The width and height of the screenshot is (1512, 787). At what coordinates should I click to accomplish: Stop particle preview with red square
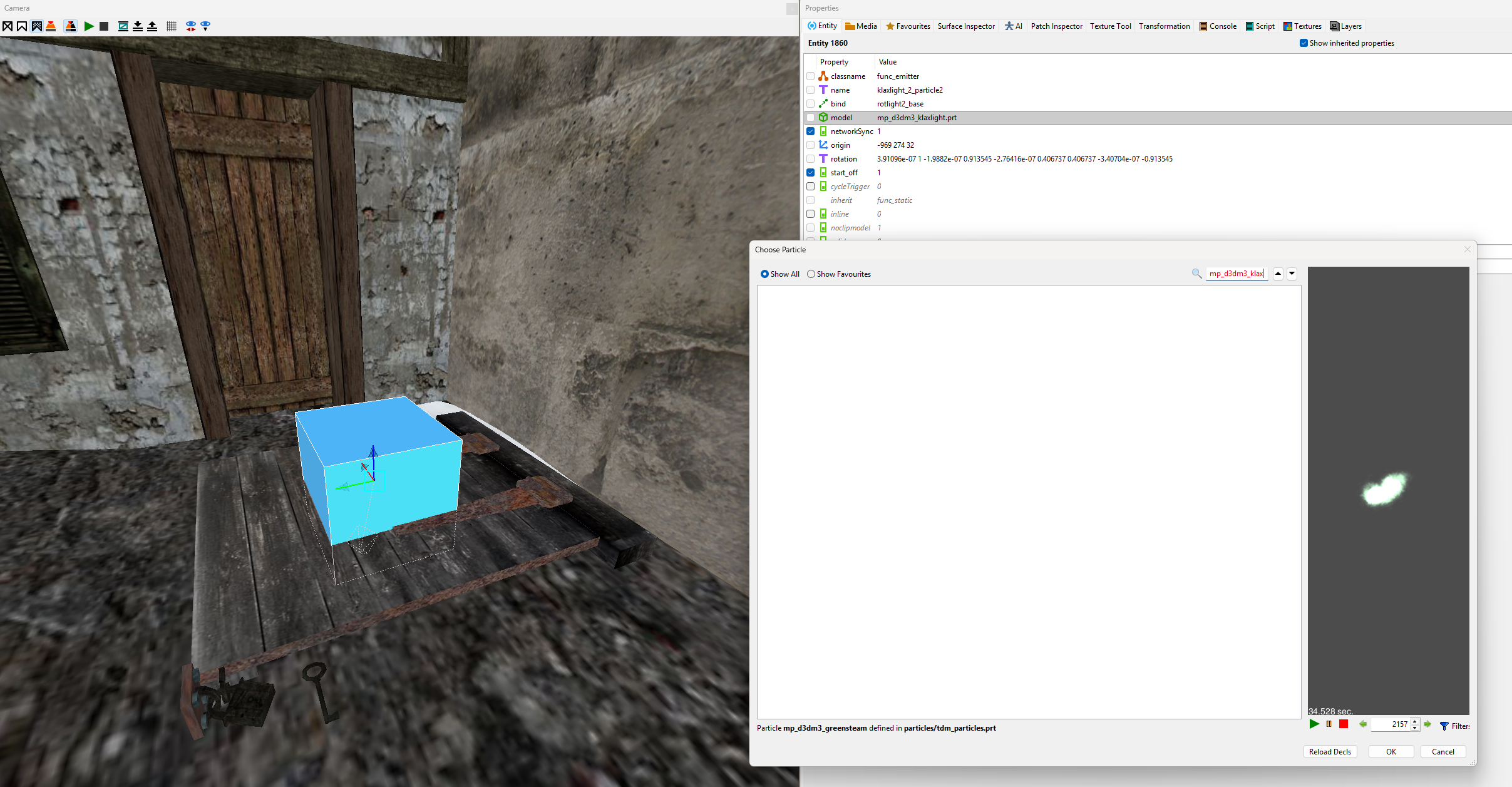(x=1344, y=724)
